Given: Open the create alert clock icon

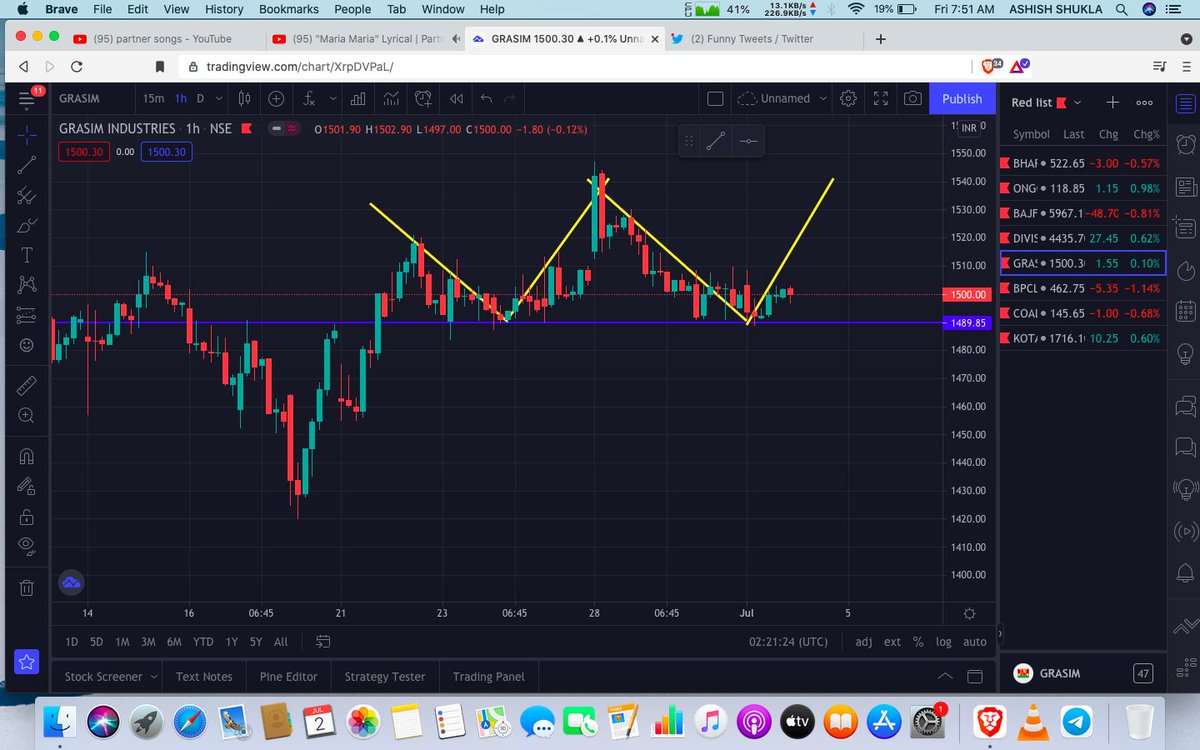Looking at the screenshot, I should tap(423, 98).
